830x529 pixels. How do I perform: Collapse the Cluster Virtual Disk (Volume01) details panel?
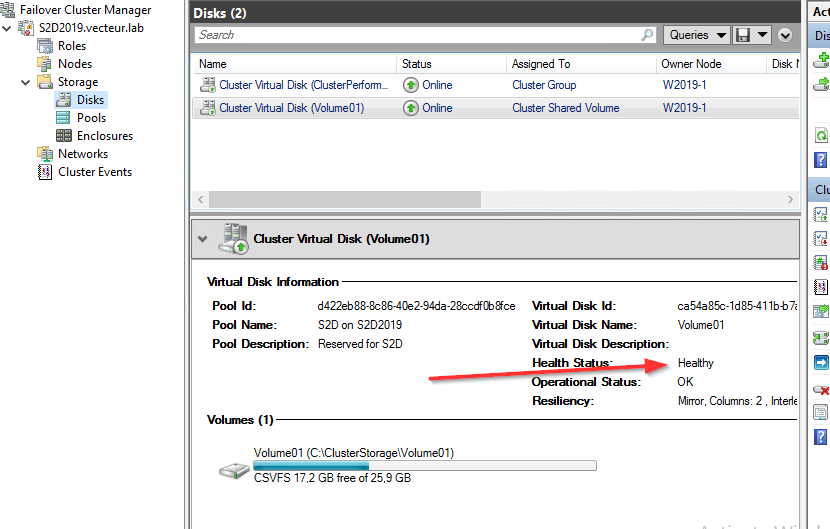click(204, 240)
